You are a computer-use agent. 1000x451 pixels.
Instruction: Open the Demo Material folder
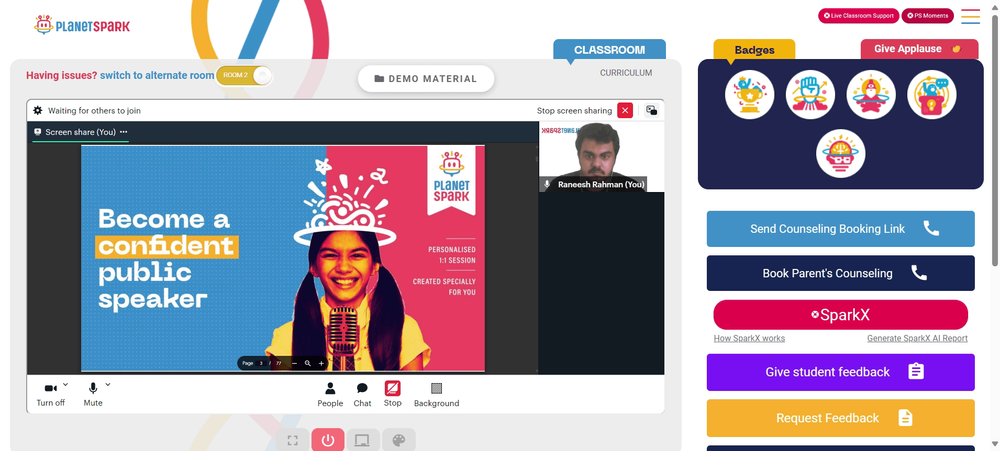click(426, 78)
